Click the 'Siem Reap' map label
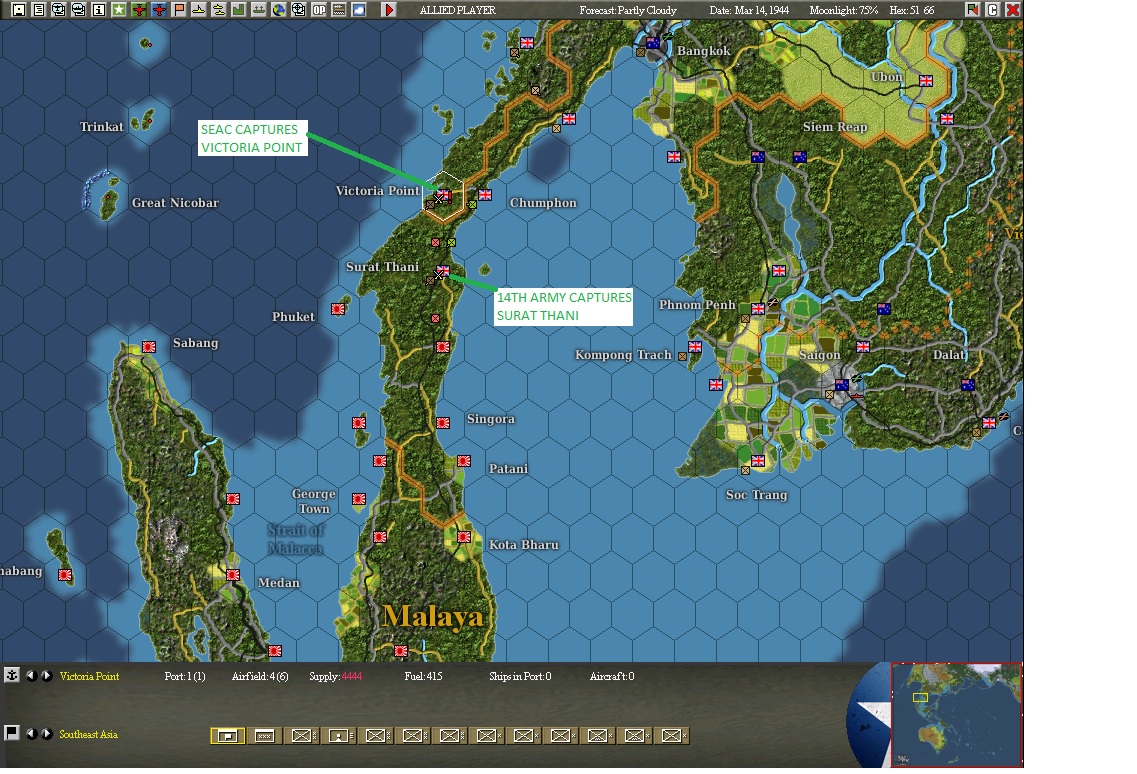1137x774 pixels. coord(835,126)
